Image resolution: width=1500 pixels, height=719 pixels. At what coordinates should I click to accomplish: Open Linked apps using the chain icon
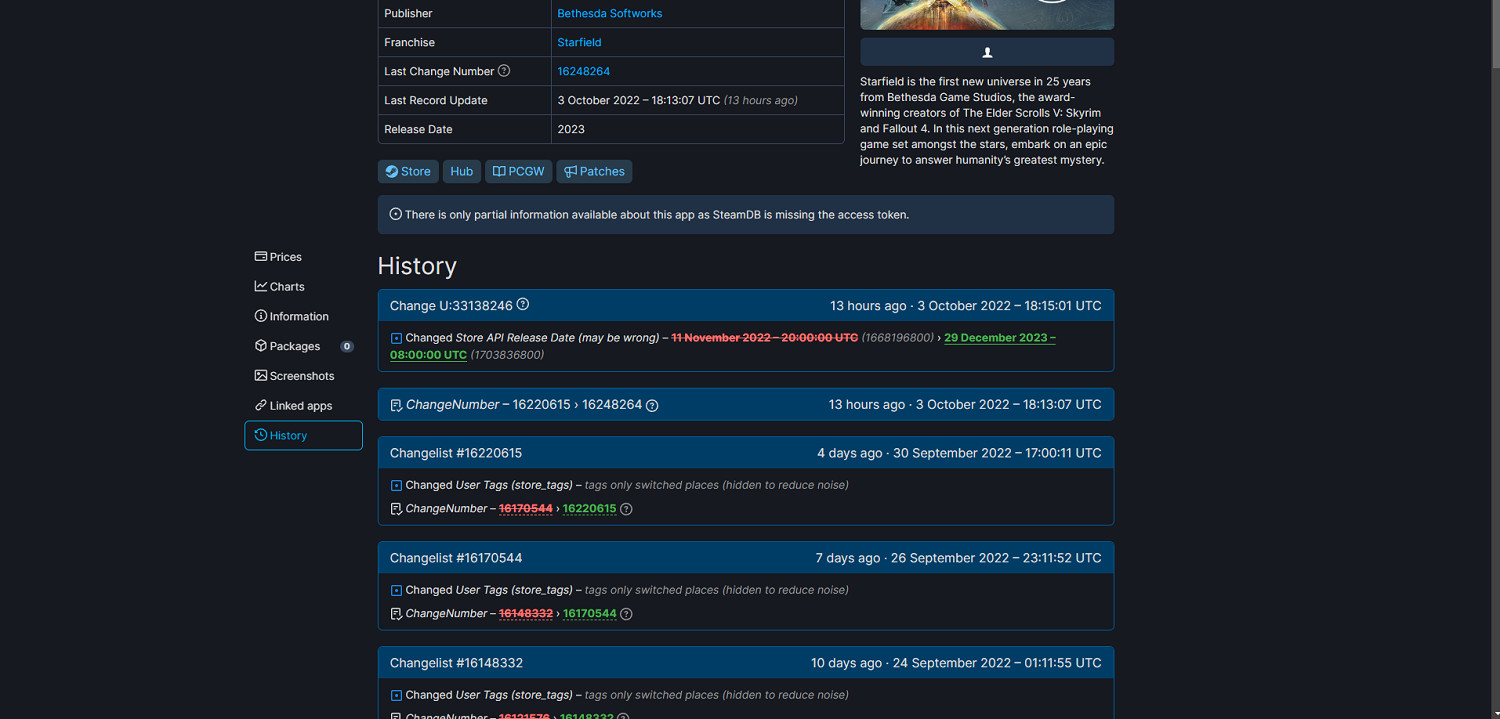click(261, 405)
